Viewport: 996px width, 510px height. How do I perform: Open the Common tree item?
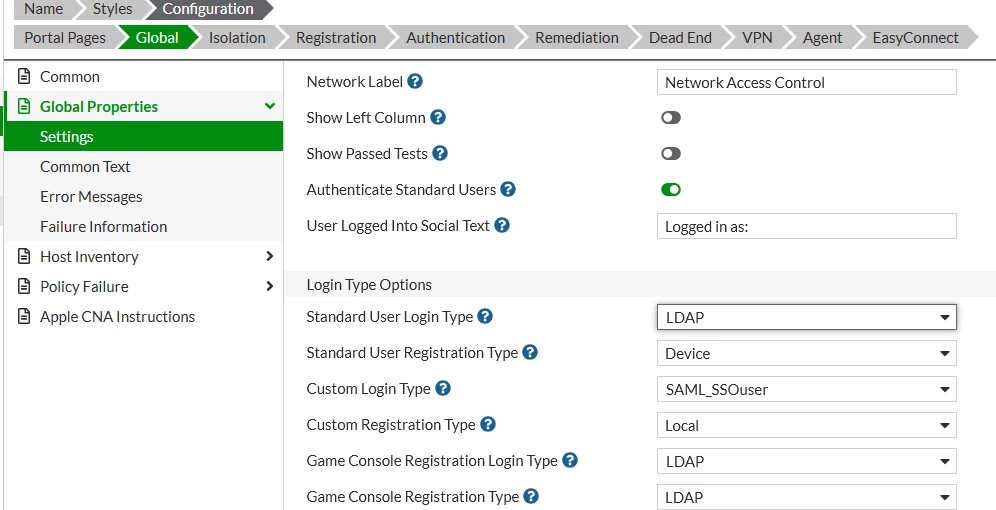pos(144,77)
